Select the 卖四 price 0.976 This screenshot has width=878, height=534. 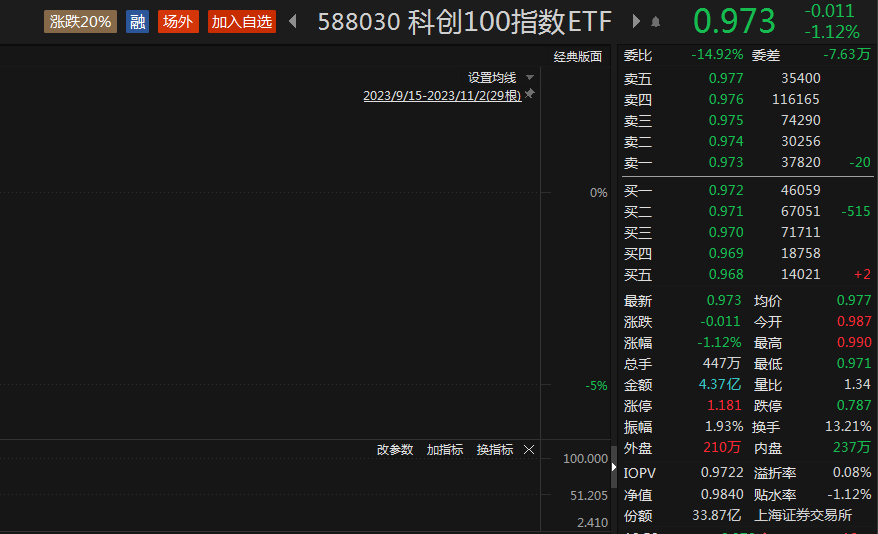point(726,100)
